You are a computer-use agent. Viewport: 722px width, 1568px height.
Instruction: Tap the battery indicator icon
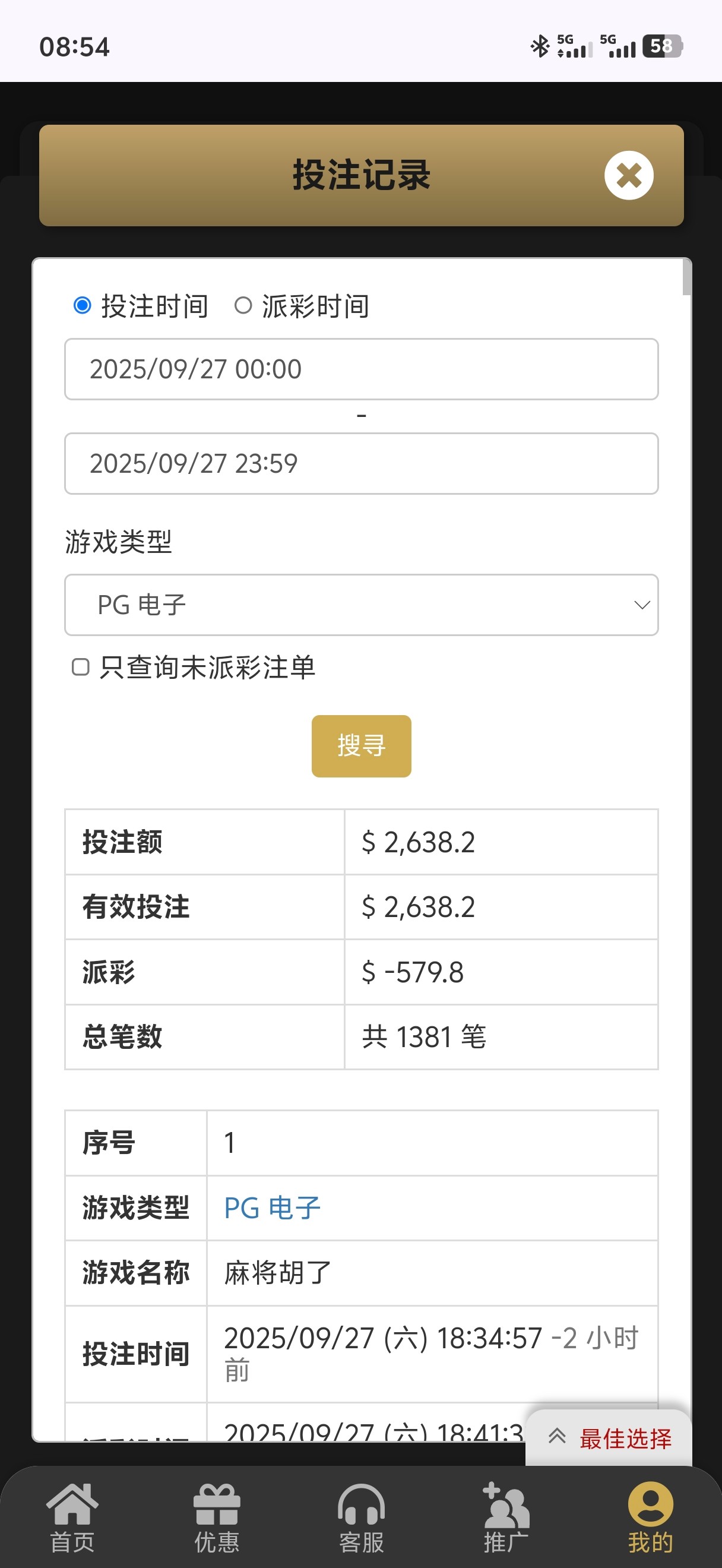tap(663, 46)
